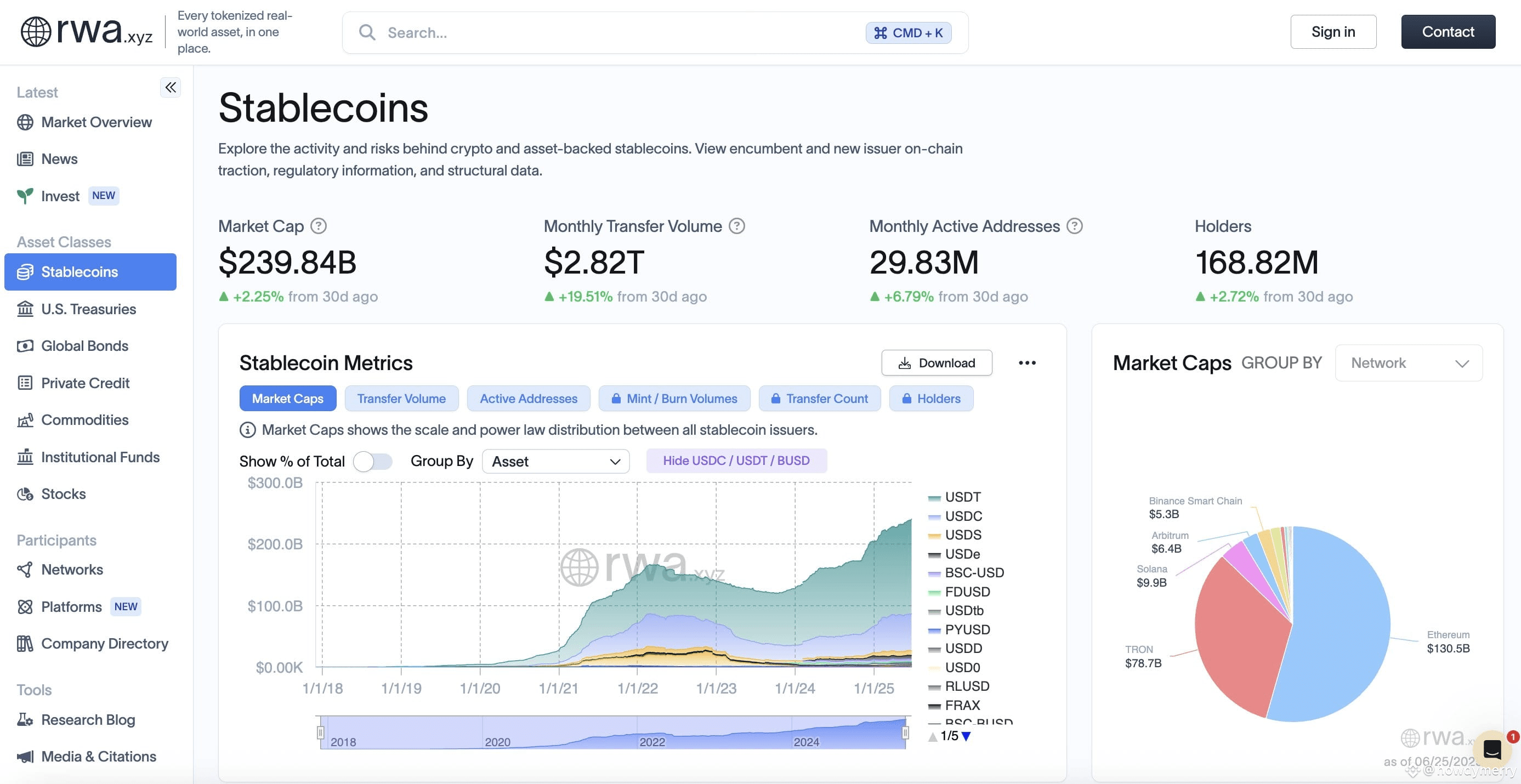The height and width of the screenshot is (784, 1521).
Task: Click the Monthly Transfer Volume help icon
Action: click(737, 226)
